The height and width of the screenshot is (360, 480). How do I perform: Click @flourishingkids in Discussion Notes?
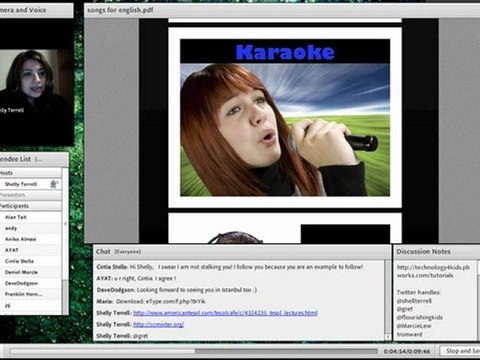point(420,317)
